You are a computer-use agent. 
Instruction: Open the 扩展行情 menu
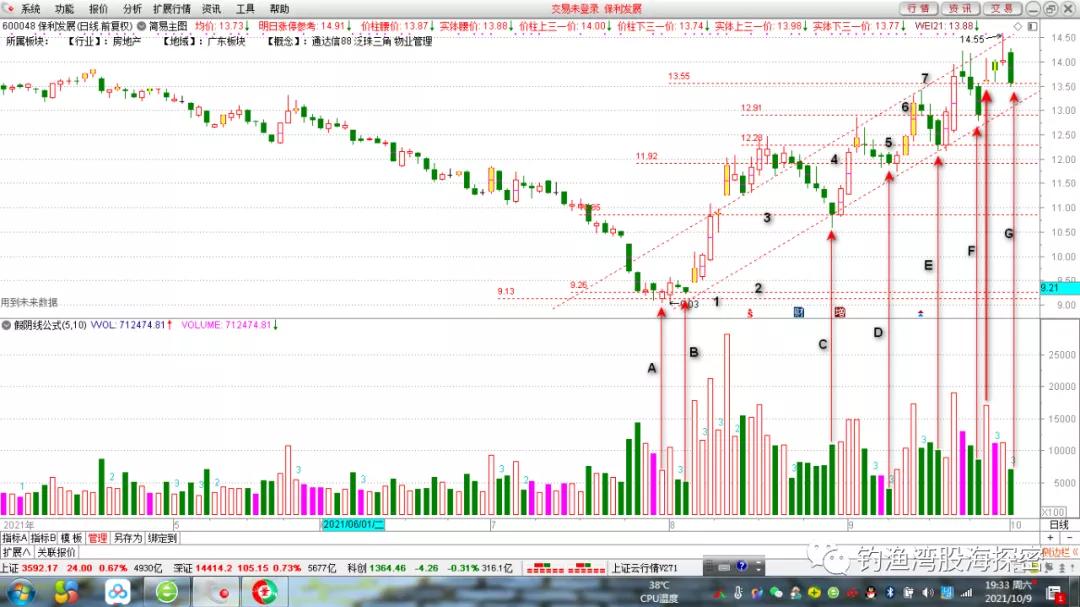tap(172, 8)
